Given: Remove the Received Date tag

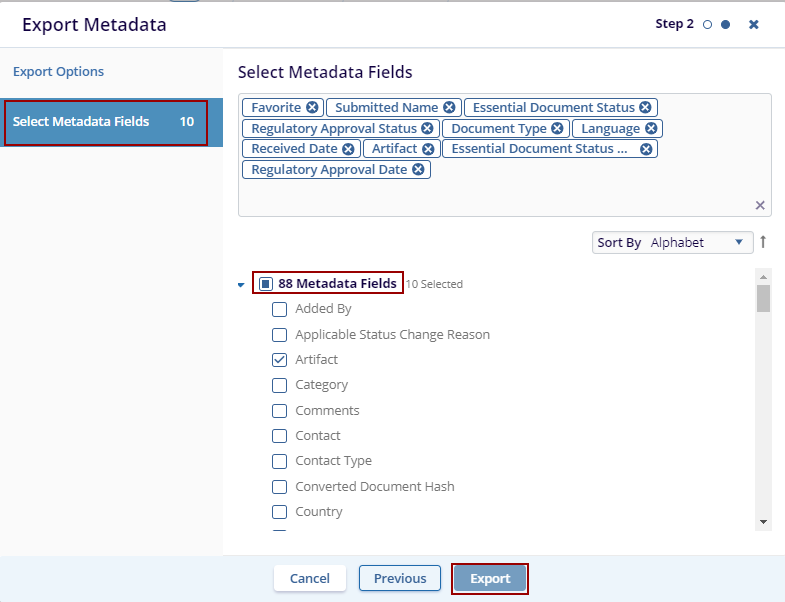Looking at the screenshot, I should coord(348,149).
